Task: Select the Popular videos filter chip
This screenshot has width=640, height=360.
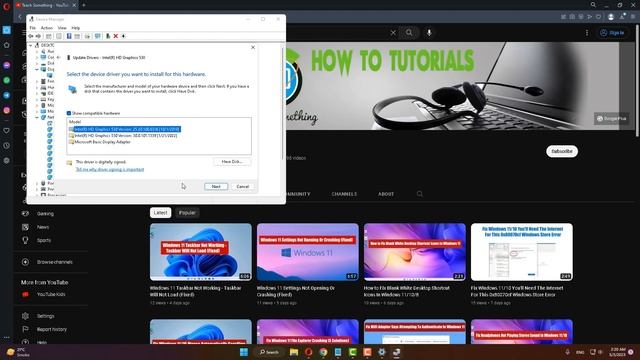Action: click(187, 213)
